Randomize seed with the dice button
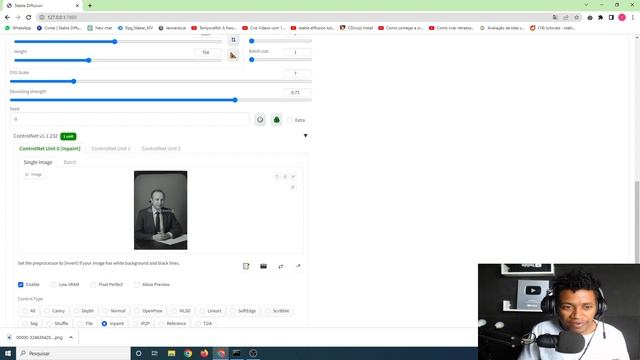640x360 pixels. [260, 120]
